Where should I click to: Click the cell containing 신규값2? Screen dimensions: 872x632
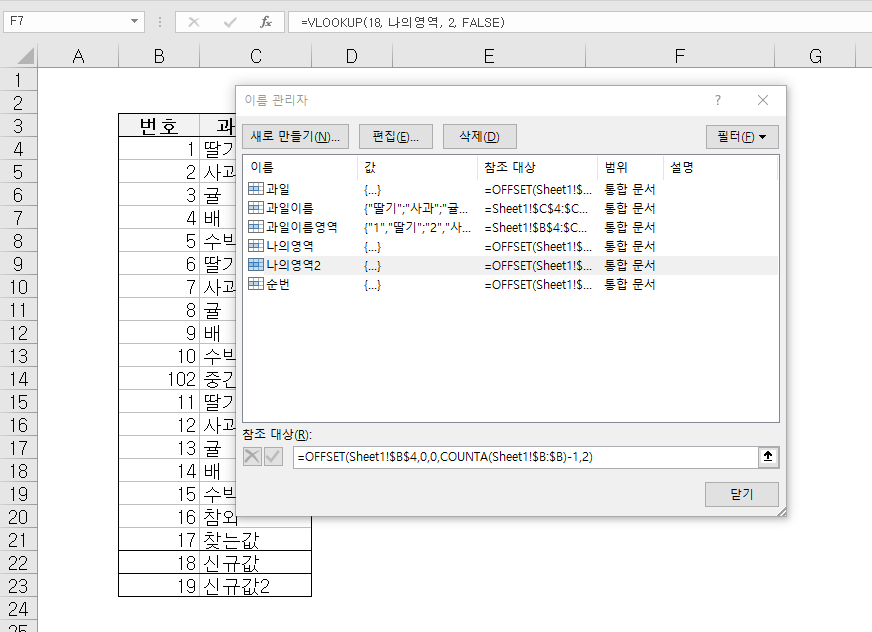tap(255, 586)
